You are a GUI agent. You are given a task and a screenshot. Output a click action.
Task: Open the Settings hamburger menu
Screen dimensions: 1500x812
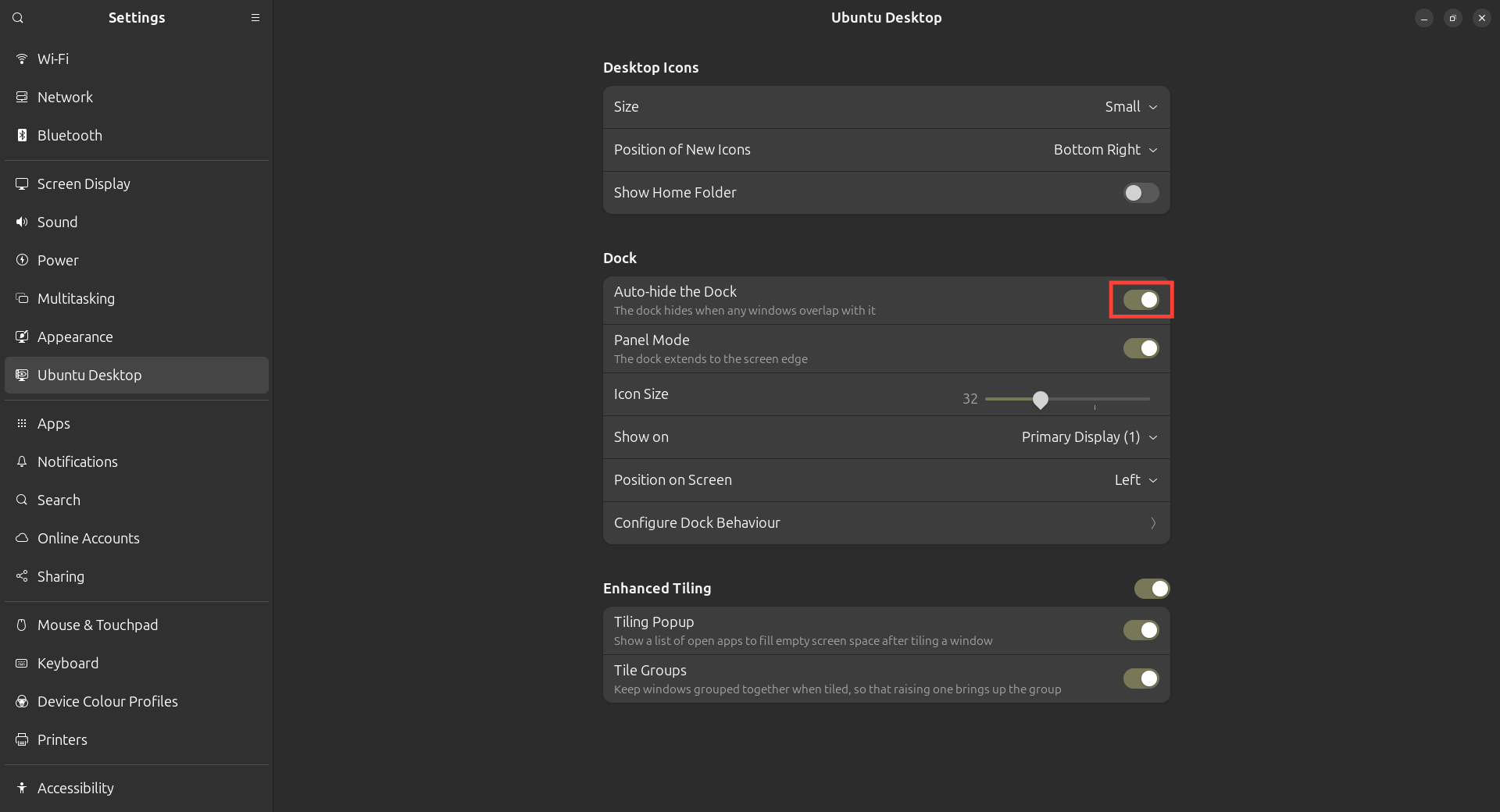pyautogui.click(x=255, y=18)
